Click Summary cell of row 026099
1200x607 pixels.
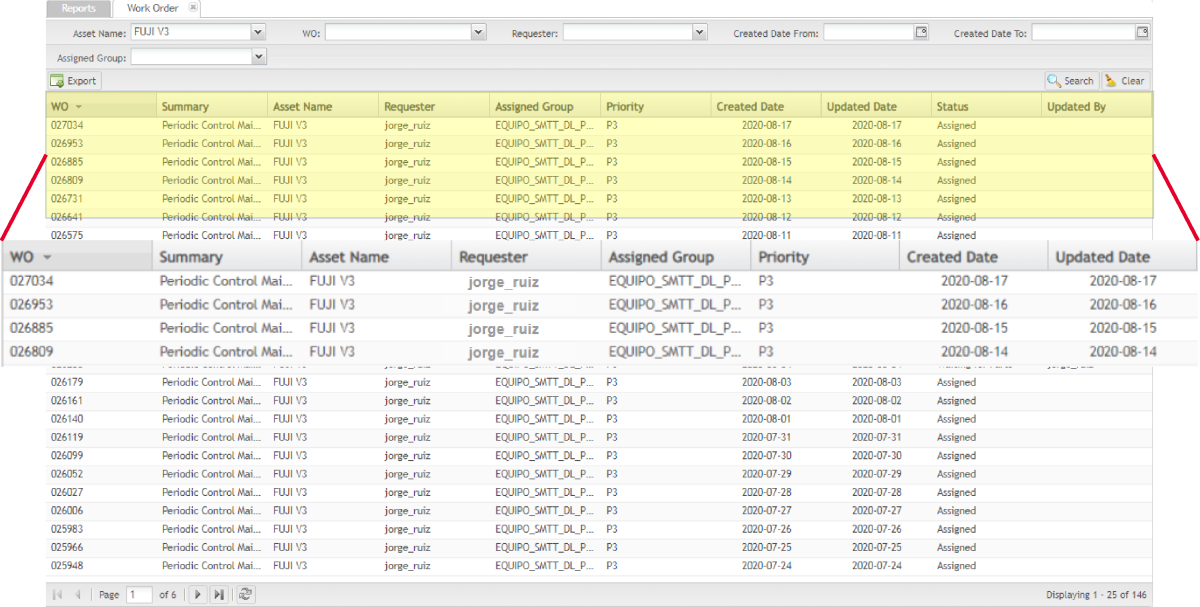pos(211,455)
